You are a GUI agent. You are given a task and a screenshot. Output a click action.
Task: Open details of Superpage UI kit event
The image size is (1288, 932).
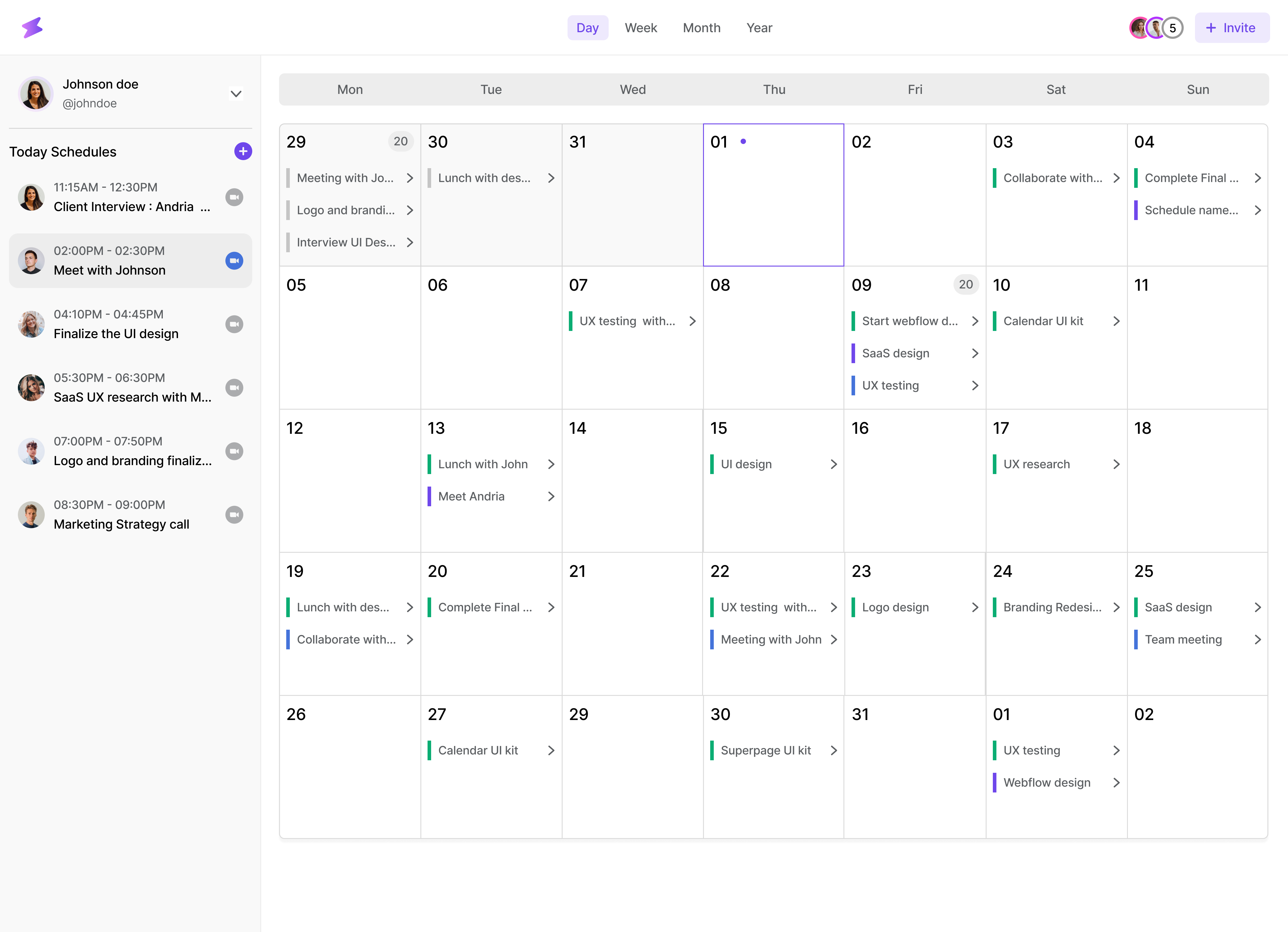pyautogui.click(x=766, y=750)
